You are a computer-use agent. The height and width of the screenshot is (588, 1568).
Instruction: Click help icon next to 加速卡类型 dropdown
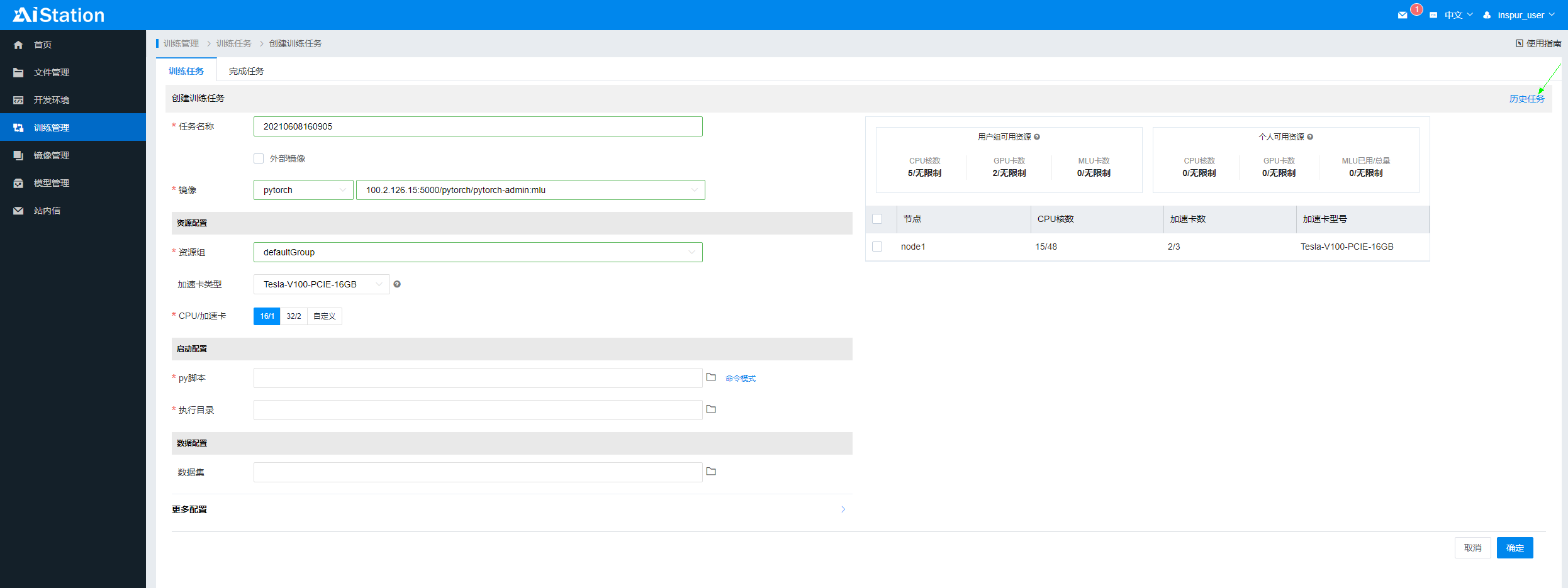pos(397,284)
